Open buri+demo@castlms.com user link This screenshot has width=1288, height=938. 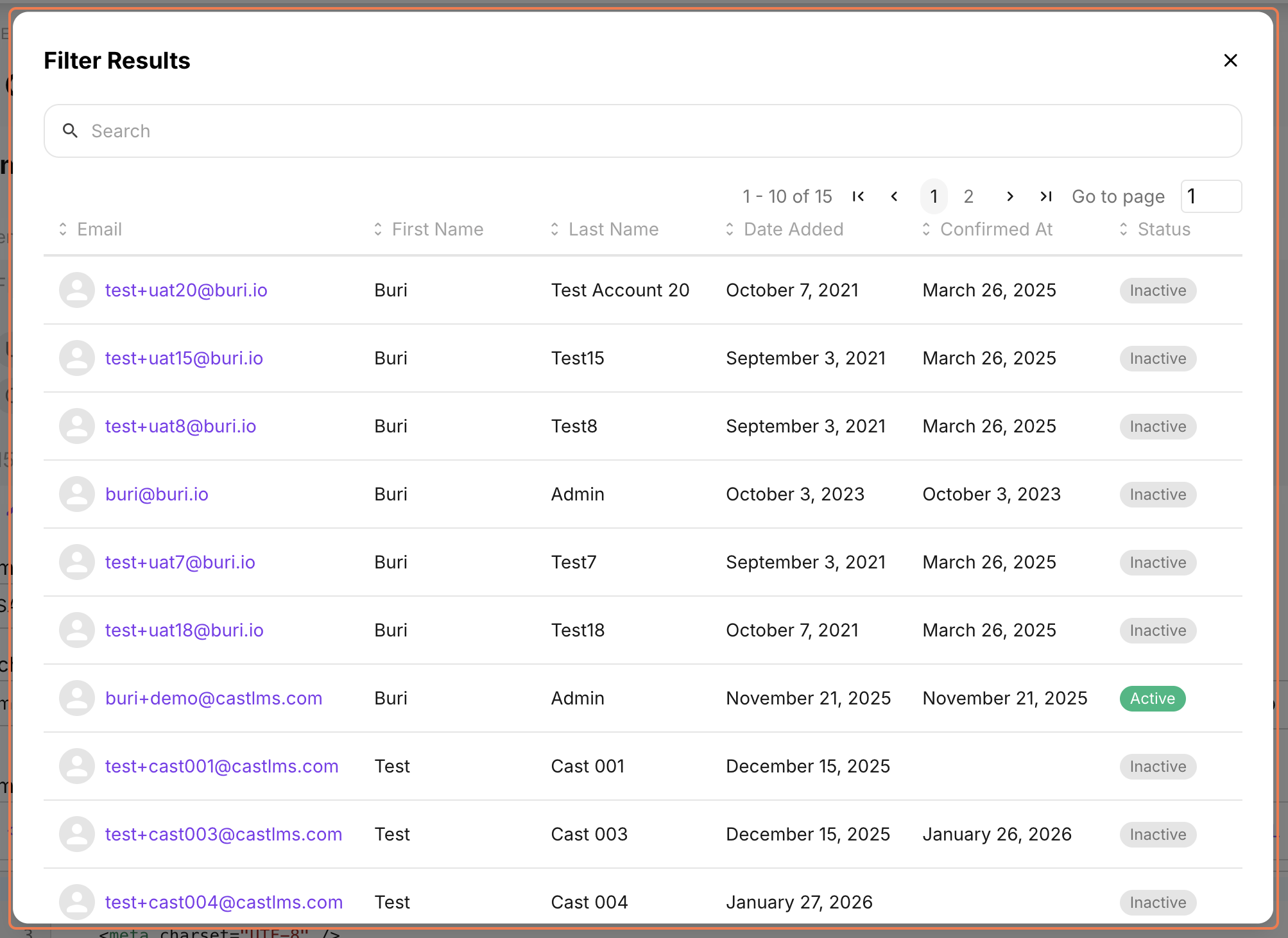(214, 698)
